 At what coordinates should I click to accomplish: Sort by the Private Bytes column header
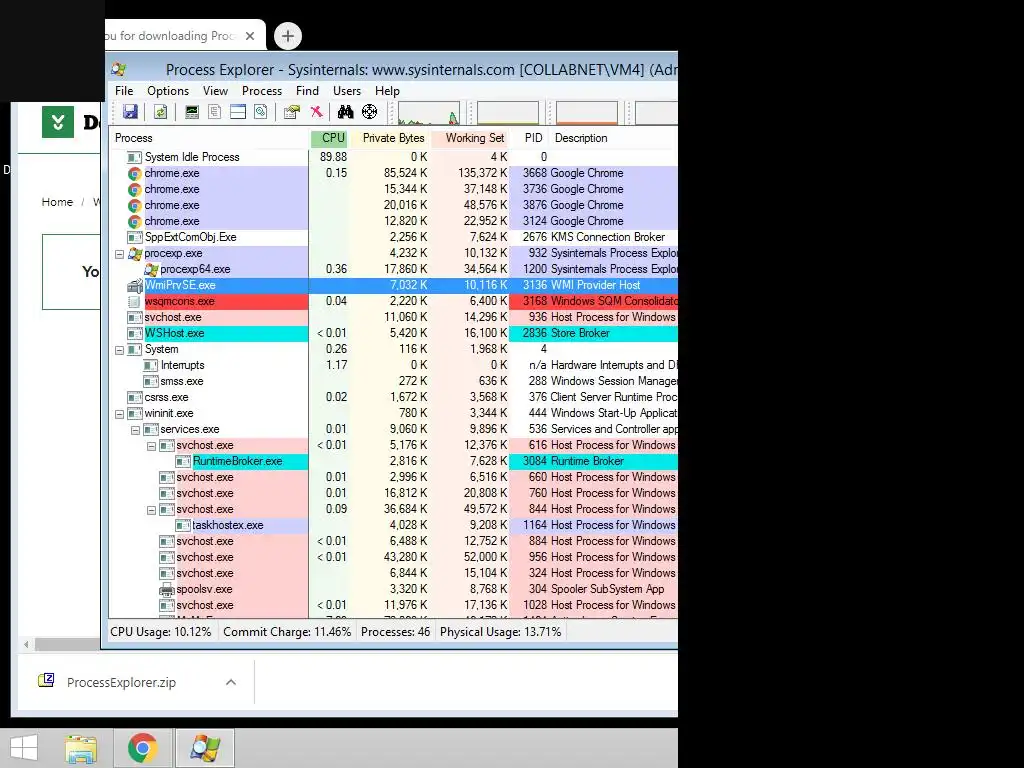[x=390, y=138]
